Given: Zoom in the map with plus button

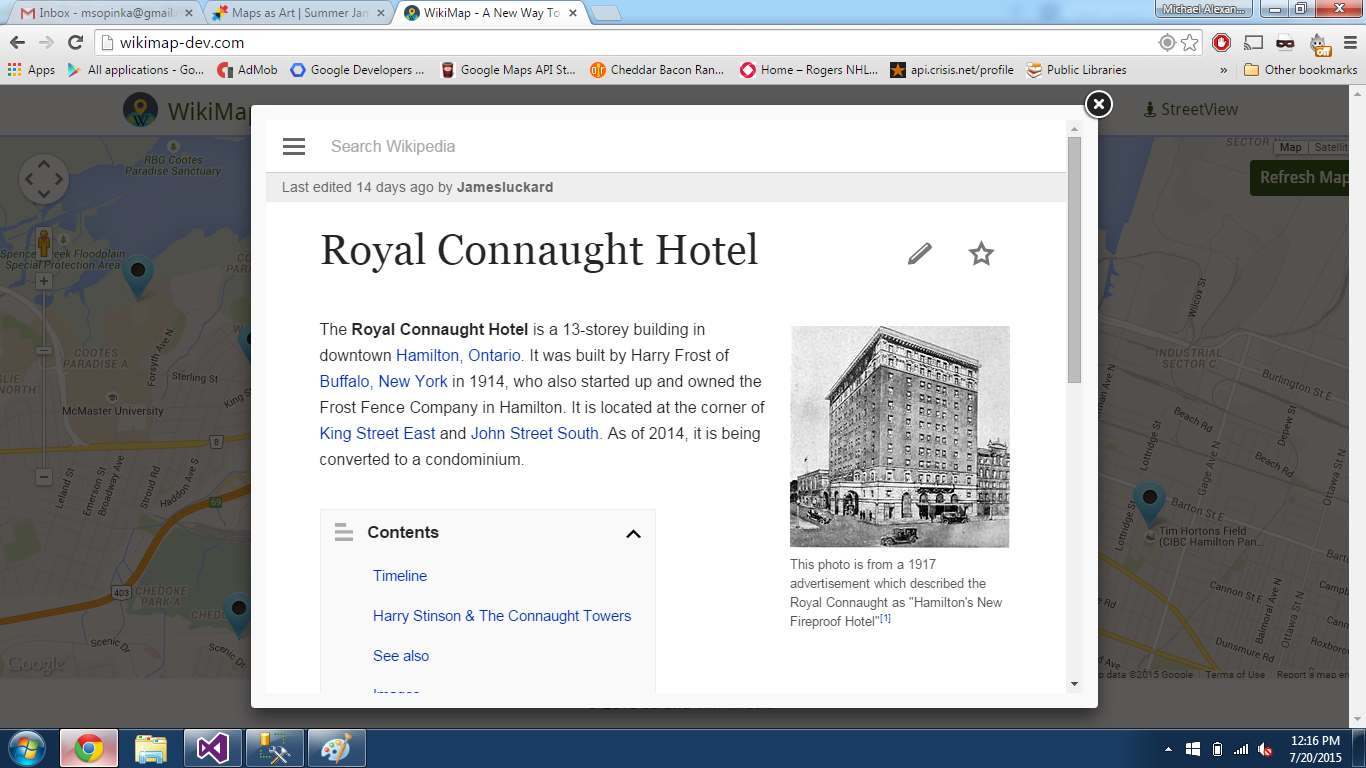Looking at the screenshot, I should click(x=44, y=281).
